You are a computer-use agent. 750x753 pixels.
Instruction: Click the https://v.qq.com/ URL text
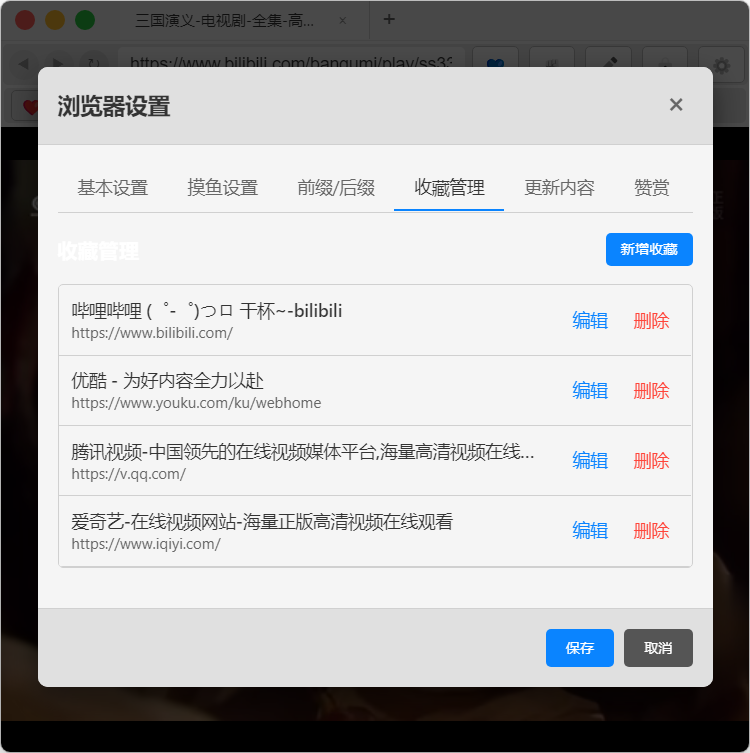129,474
